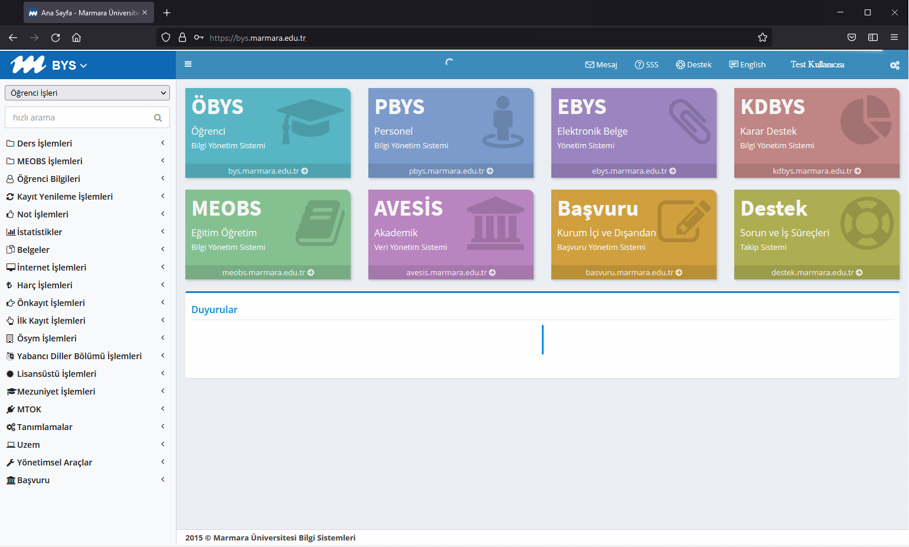Open Önkayıt İşlemleri menu item
Screen dimensions: 909x547
[87, 303]
